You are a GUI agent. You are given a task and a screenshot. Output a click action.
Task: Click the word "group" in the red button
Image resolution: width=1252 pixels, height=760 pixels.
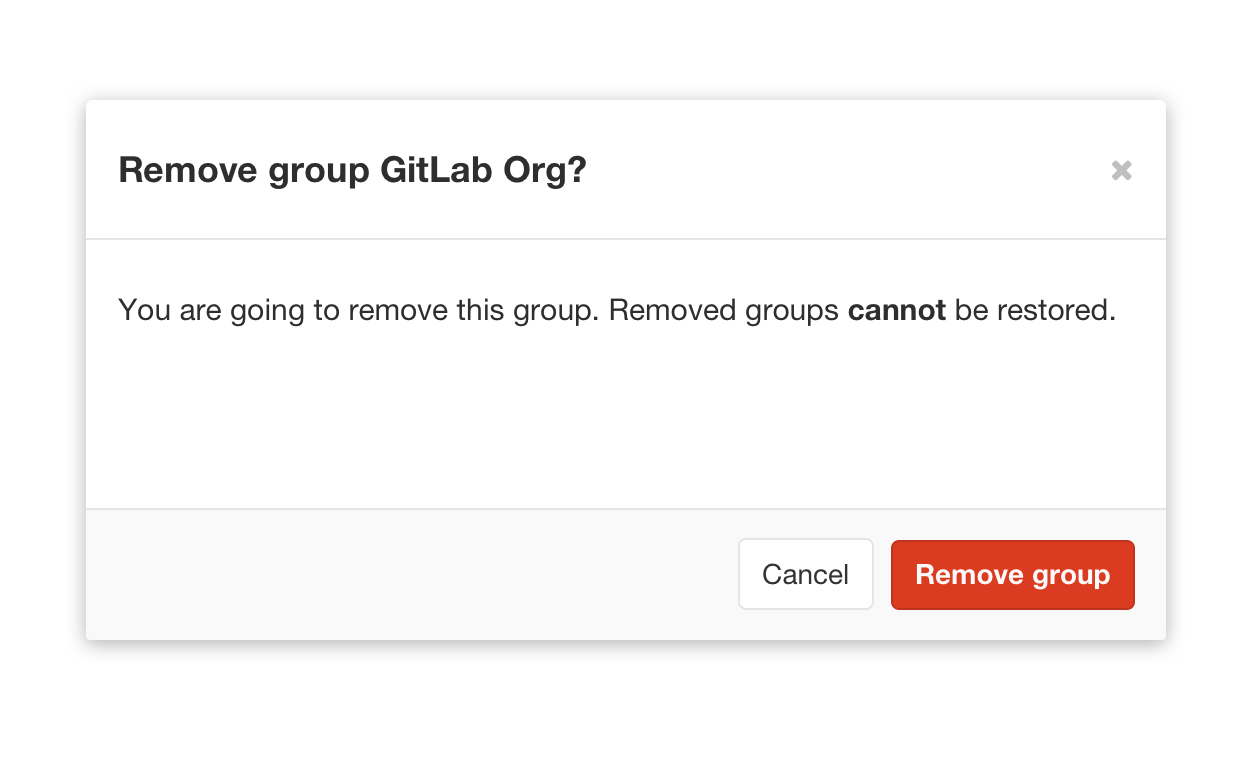[1070, 575]
